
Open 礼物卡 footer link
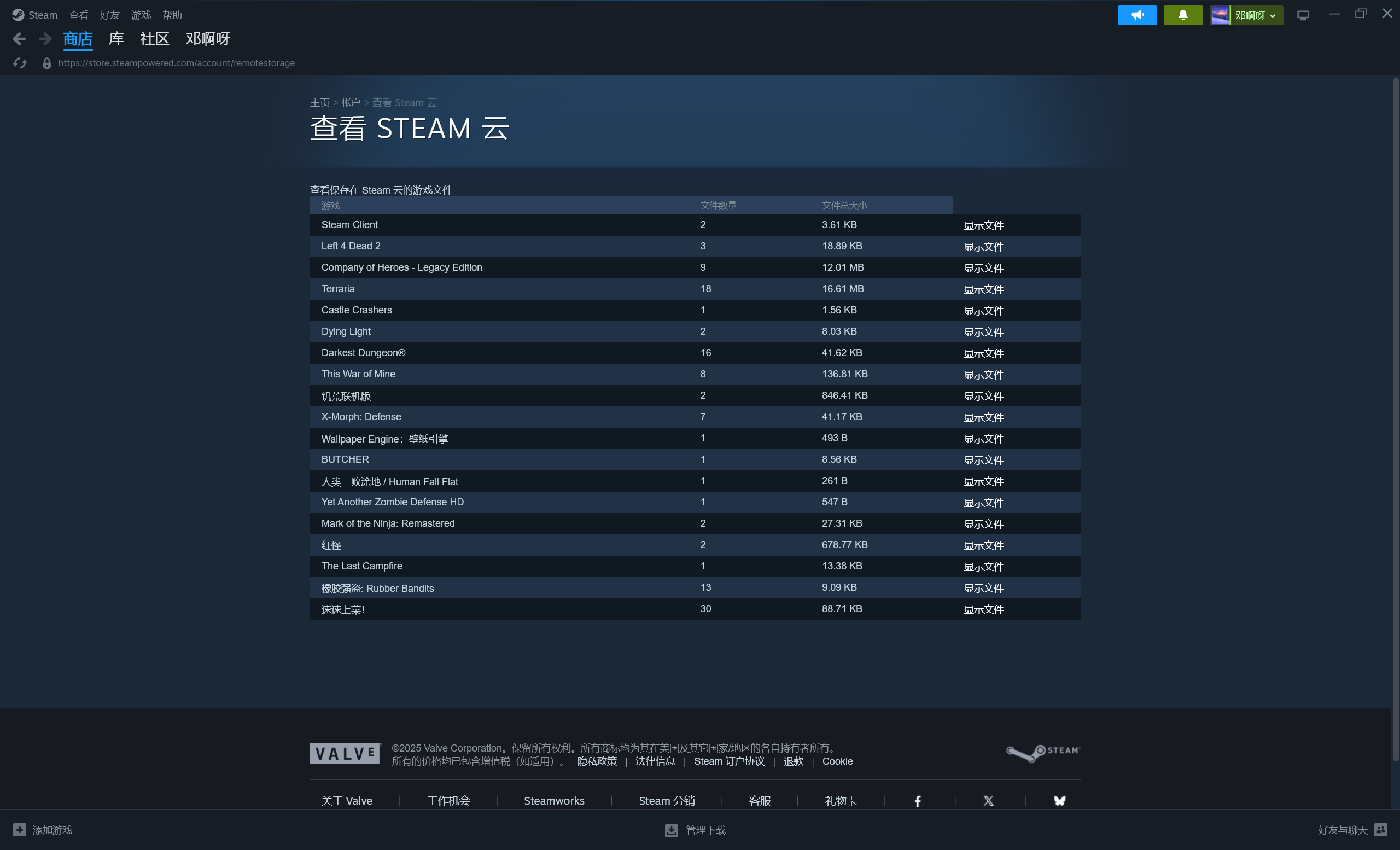point(841,801)
